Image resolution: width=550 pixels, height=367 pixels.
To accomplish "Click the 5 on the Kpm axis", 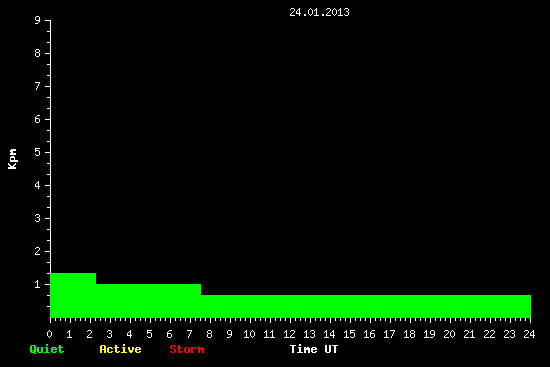I will click(38, 152).
